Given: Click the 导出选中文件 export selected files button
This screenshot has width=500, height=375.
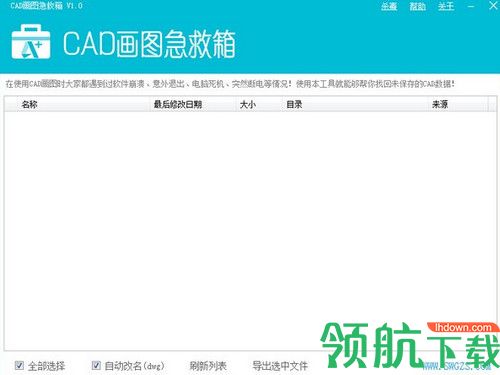Looking at the screenshot, I should pos(280,366).
